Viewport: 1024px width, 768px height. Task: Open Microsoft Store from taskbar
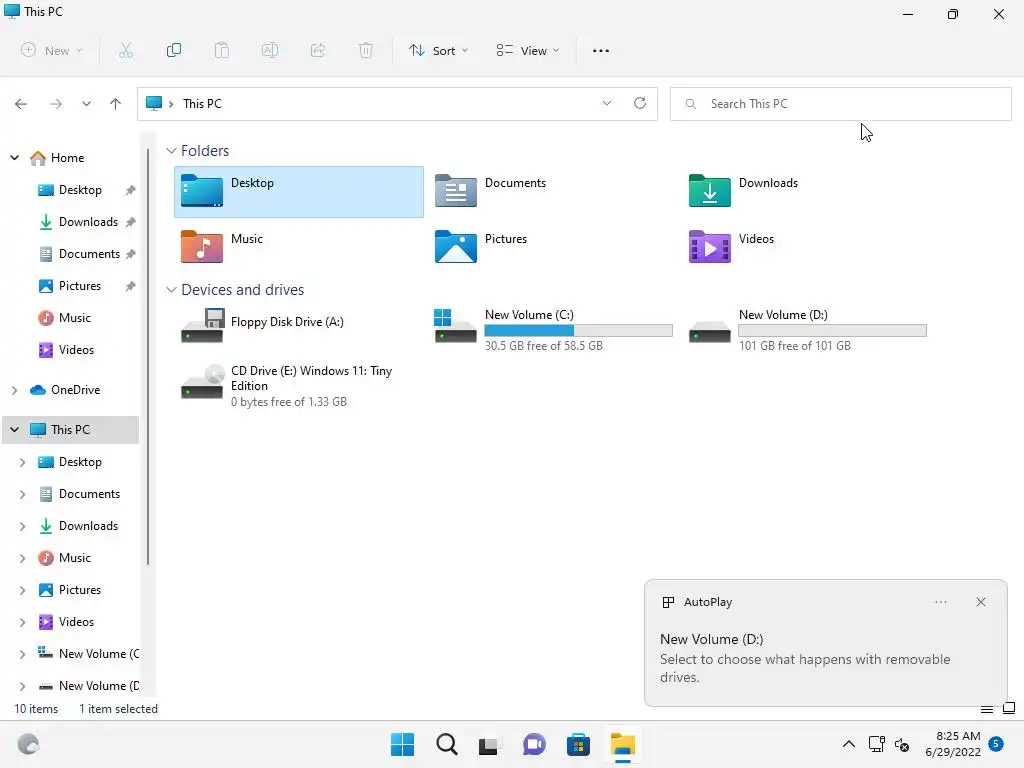(578, 744)
